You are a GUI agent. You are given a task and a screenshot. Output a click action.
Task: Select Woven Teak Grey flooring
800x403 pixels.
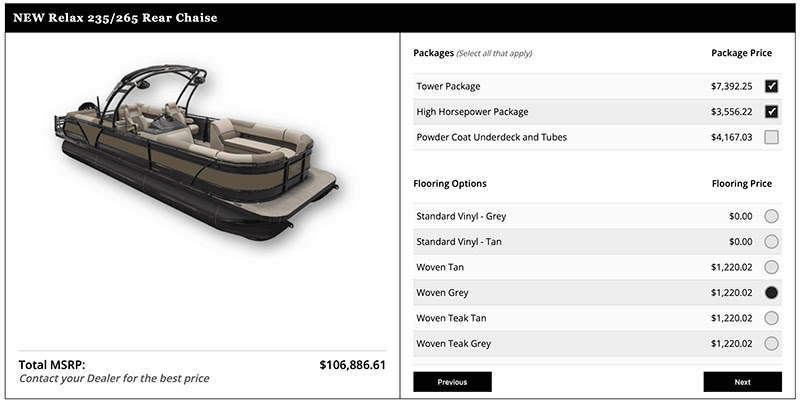coord(771,344)
